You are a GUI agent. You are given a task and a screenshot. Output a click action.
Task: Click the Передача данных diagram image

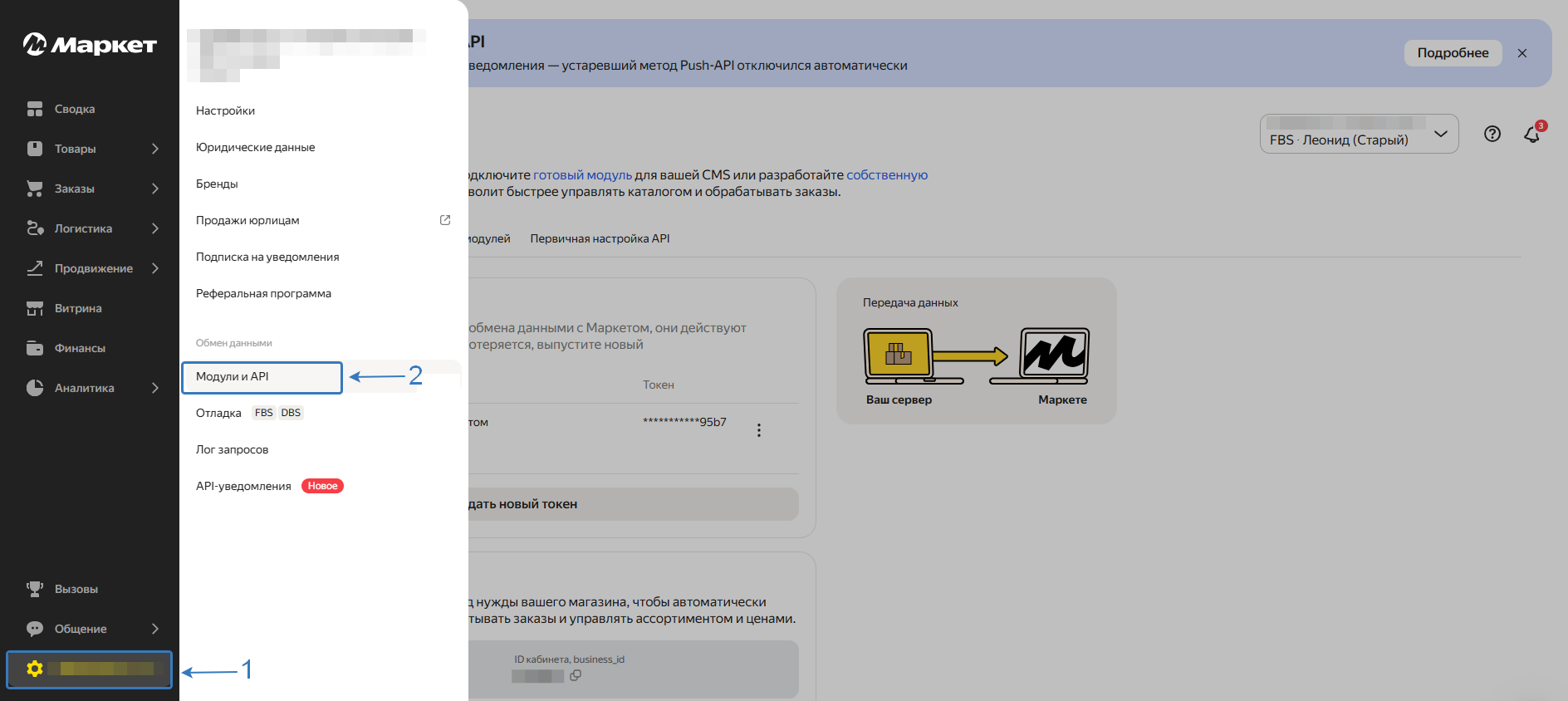(x=976, y=356)
